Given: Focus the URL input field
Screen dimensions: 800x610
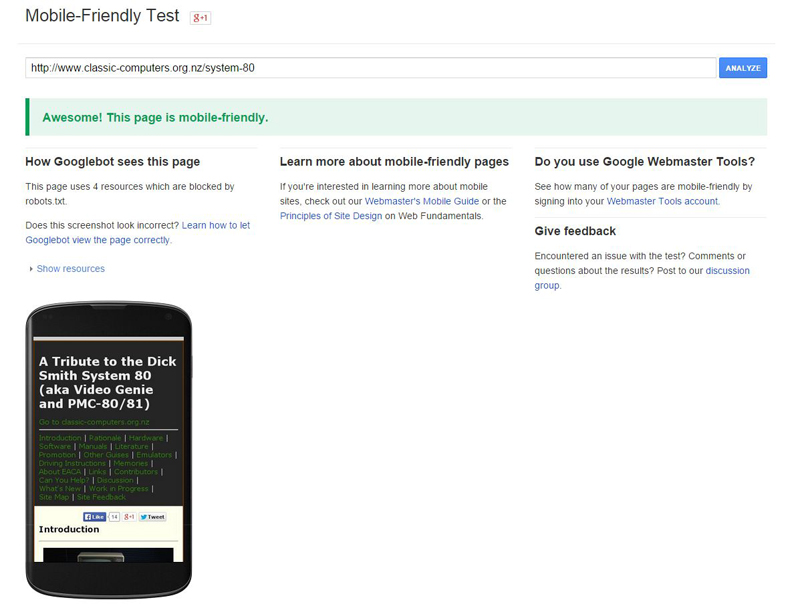Looking at the screenshot, I should click(x=371, y=68).
